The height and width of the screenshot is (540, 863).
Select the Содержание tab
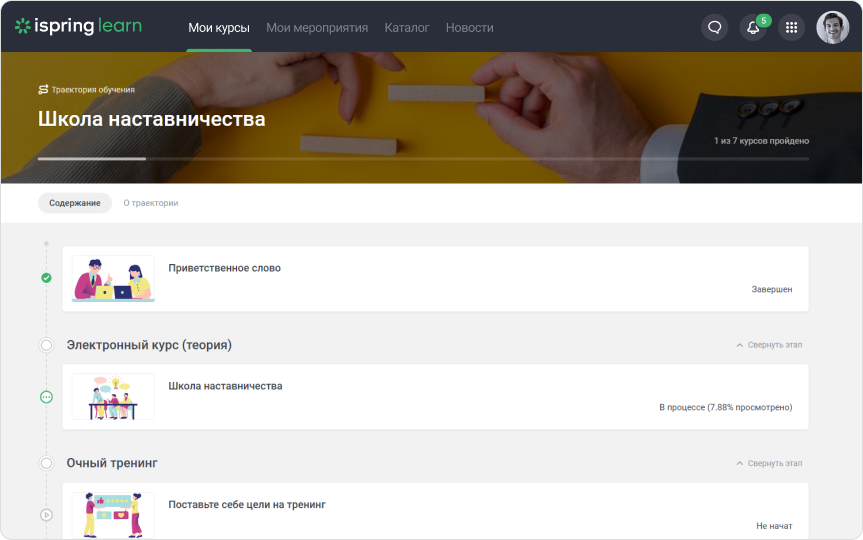(75, 203)
